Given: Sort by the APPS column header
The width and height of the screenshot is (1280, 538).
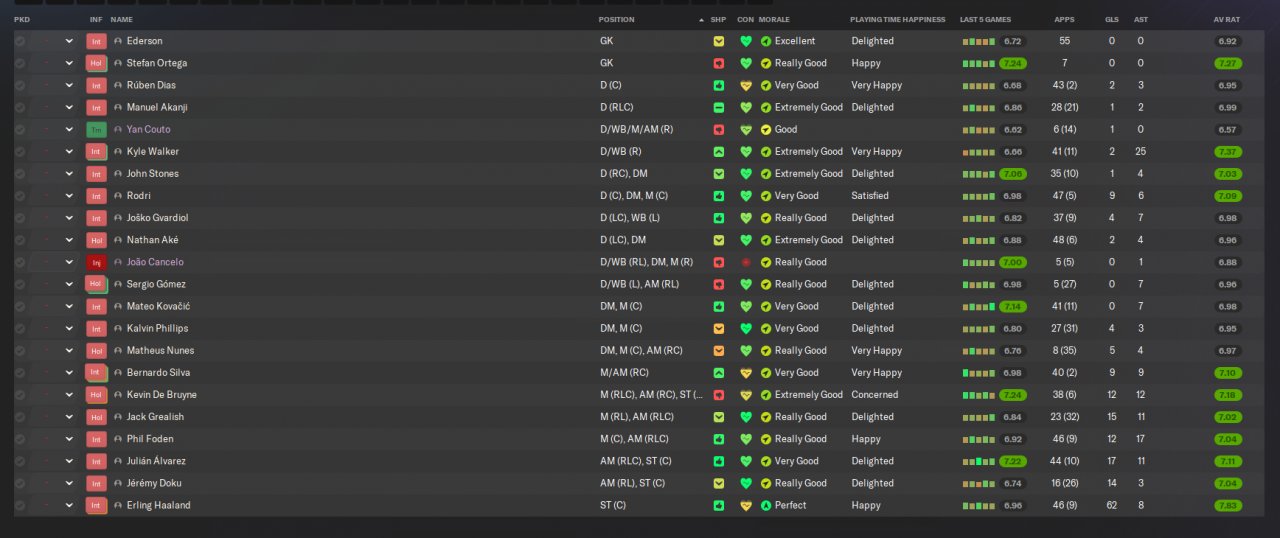Looking at the screenshot, I should pos(1064,20).
